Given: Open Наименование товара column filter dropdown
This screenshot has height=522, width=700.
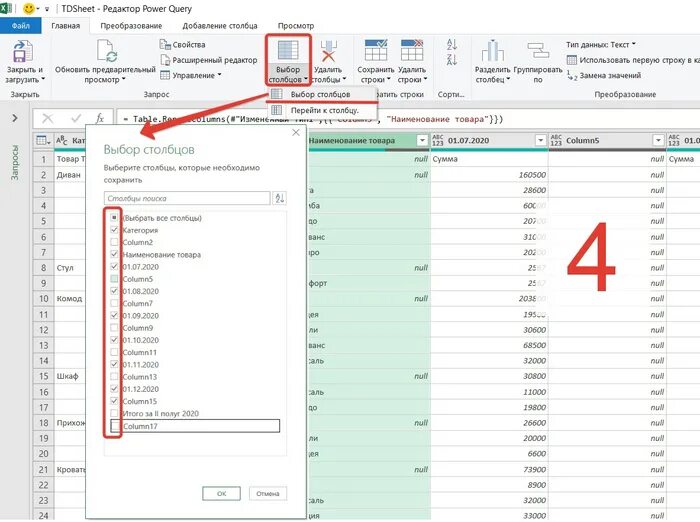Looking at the screenshot, I should click(x=422, y=140).
